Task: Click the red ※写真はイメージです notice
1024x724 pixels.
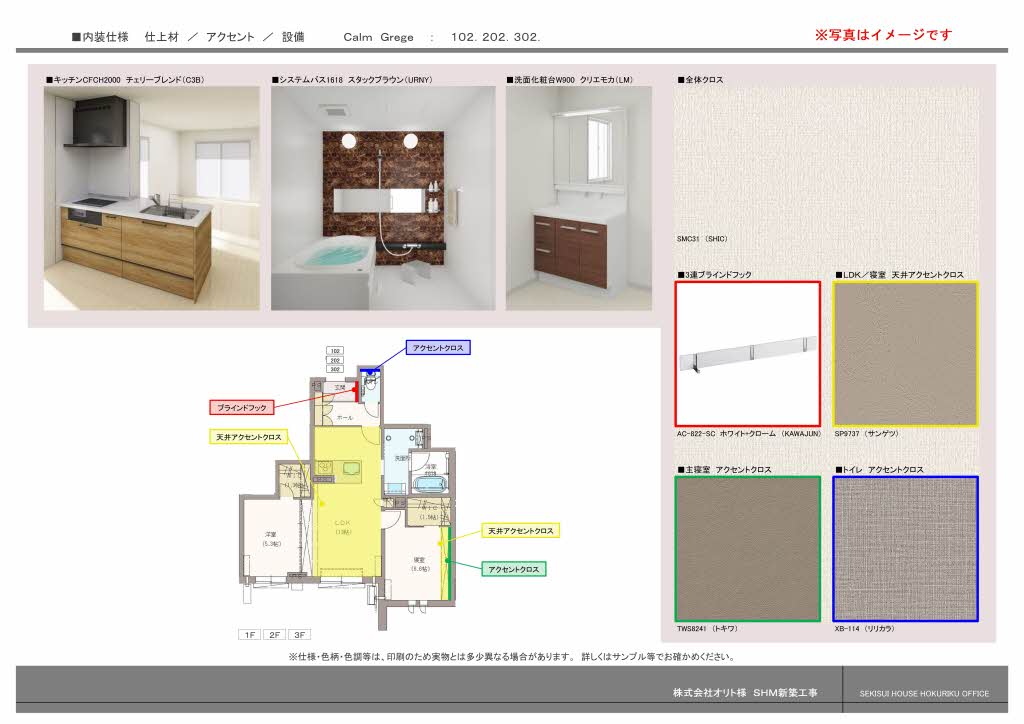Action: coord(883,35)
